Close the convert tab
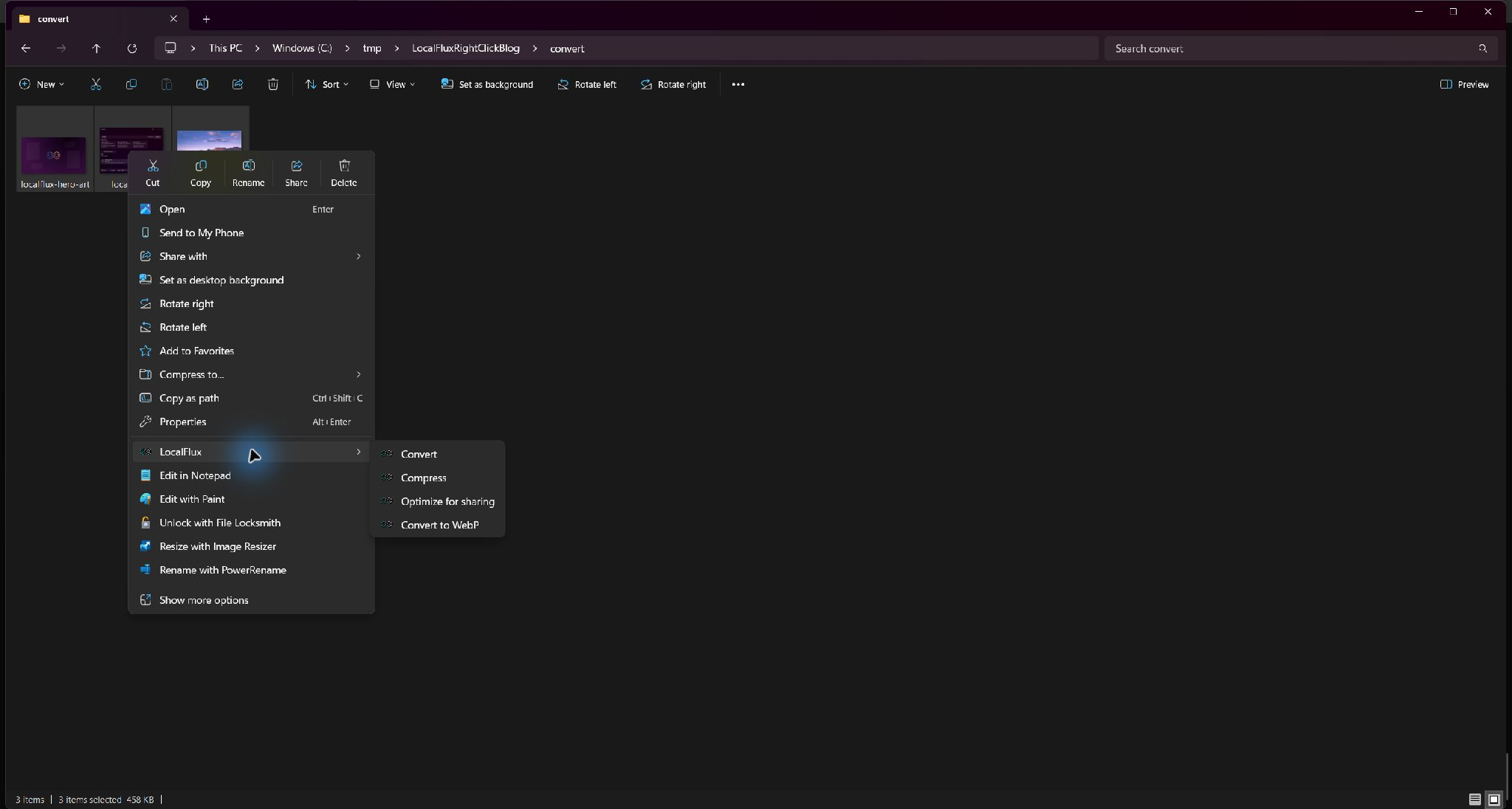 [x=173, y=18]
